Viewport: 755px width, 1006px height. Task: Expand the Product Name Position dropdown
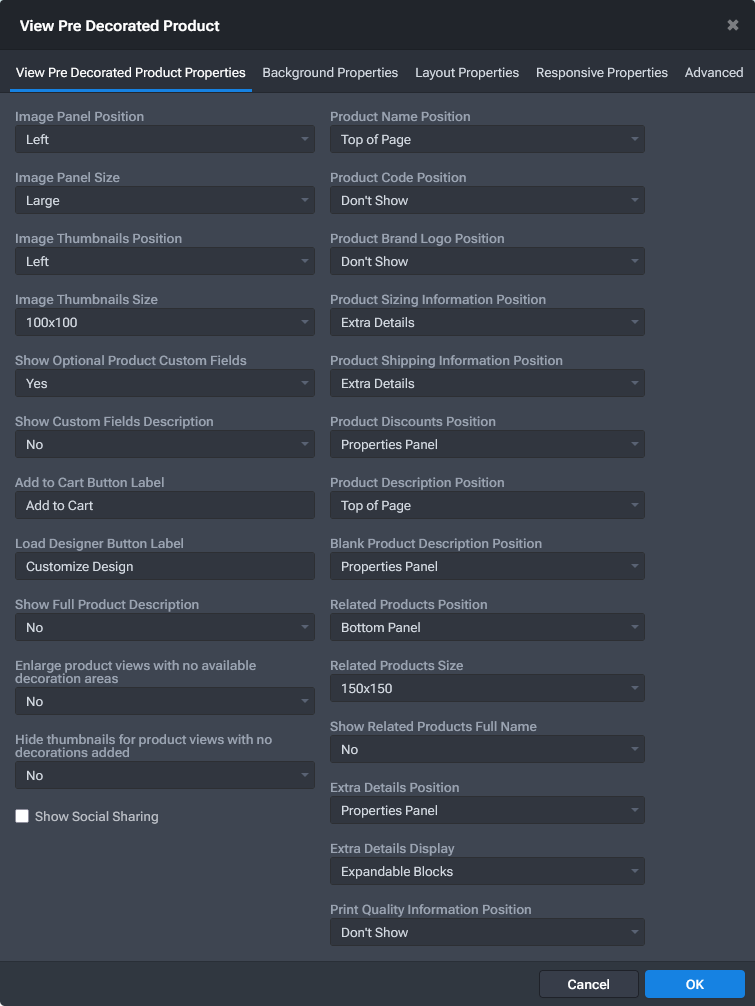pos(487,139)
